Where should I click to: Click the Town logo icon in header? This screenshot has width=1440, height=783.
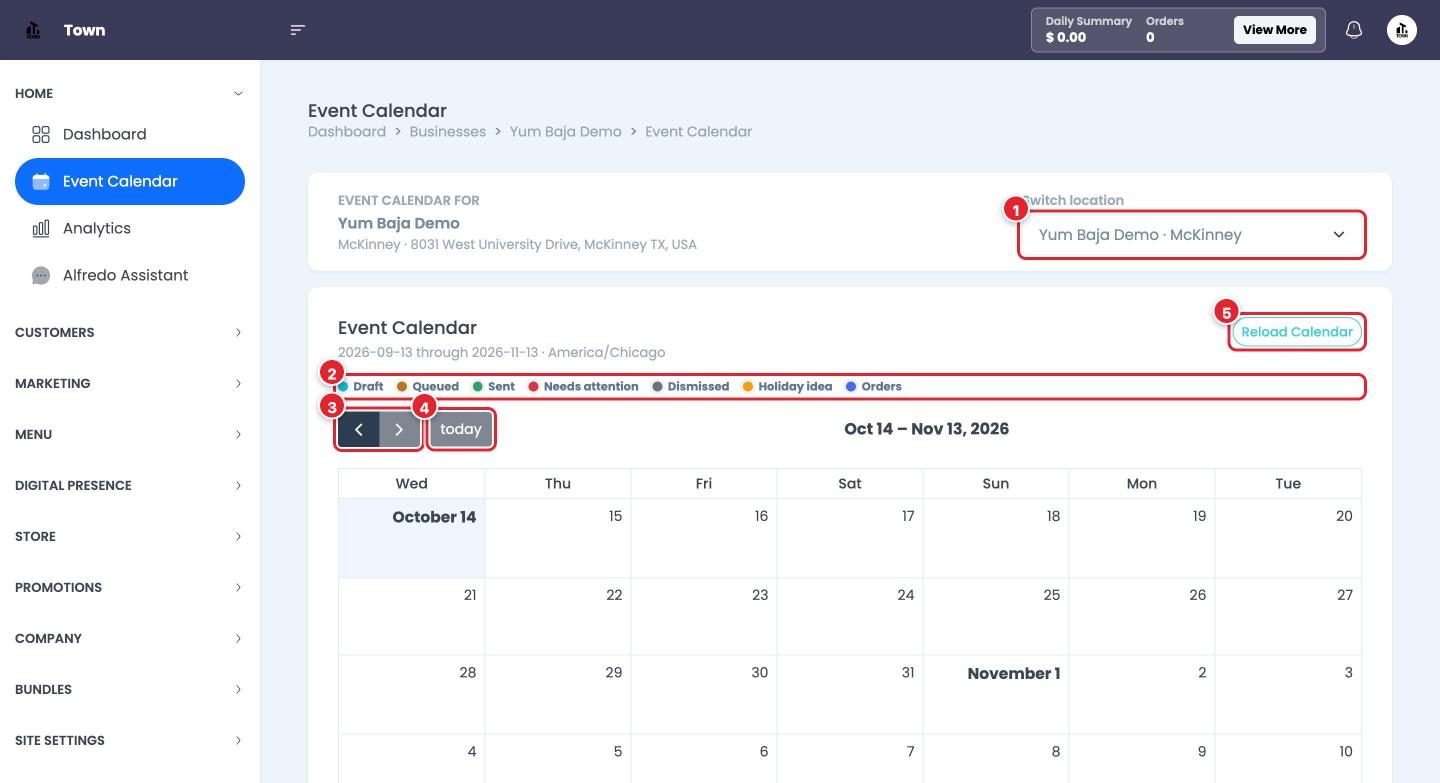click(33, 30)
